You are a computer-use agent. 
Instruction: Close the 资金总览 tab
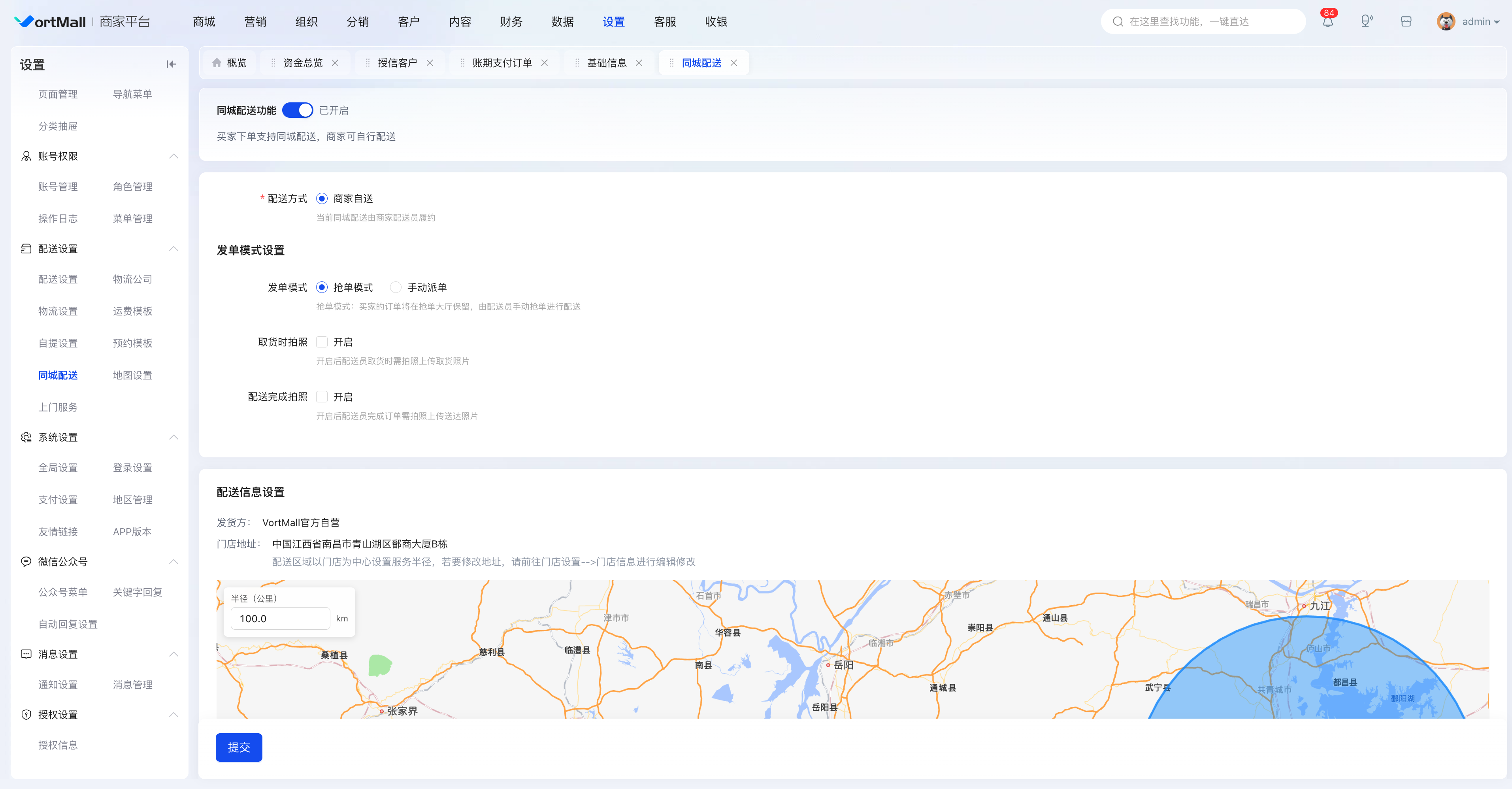coord(335,63)
